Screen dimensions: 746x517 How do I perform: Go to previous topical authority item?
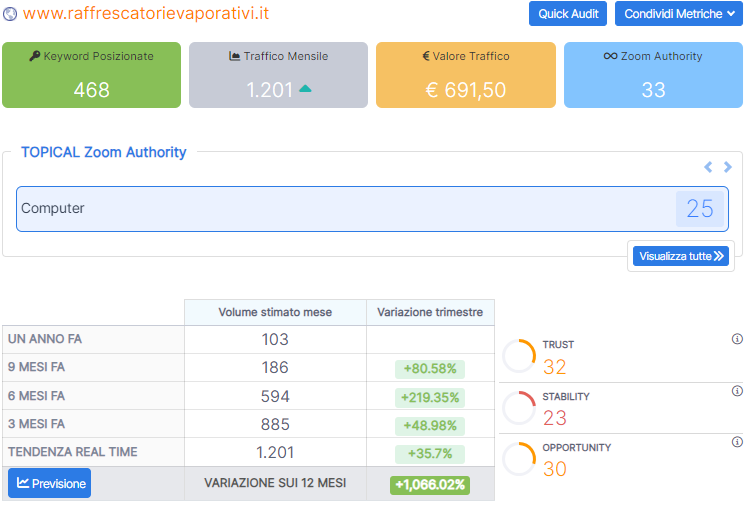pos(708,167)
